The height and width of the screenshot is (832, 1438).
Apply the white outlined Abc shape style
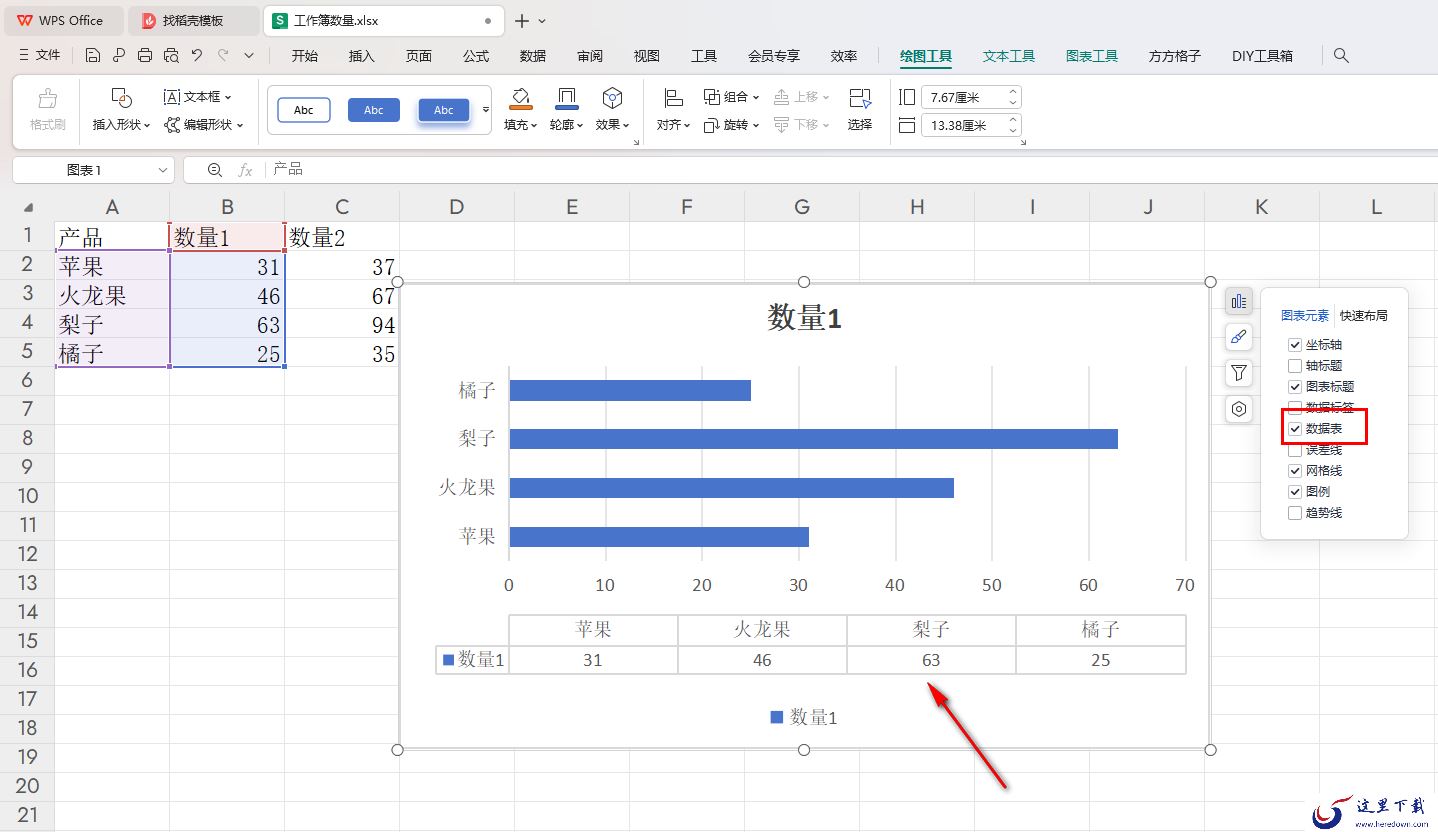point(304,110)
